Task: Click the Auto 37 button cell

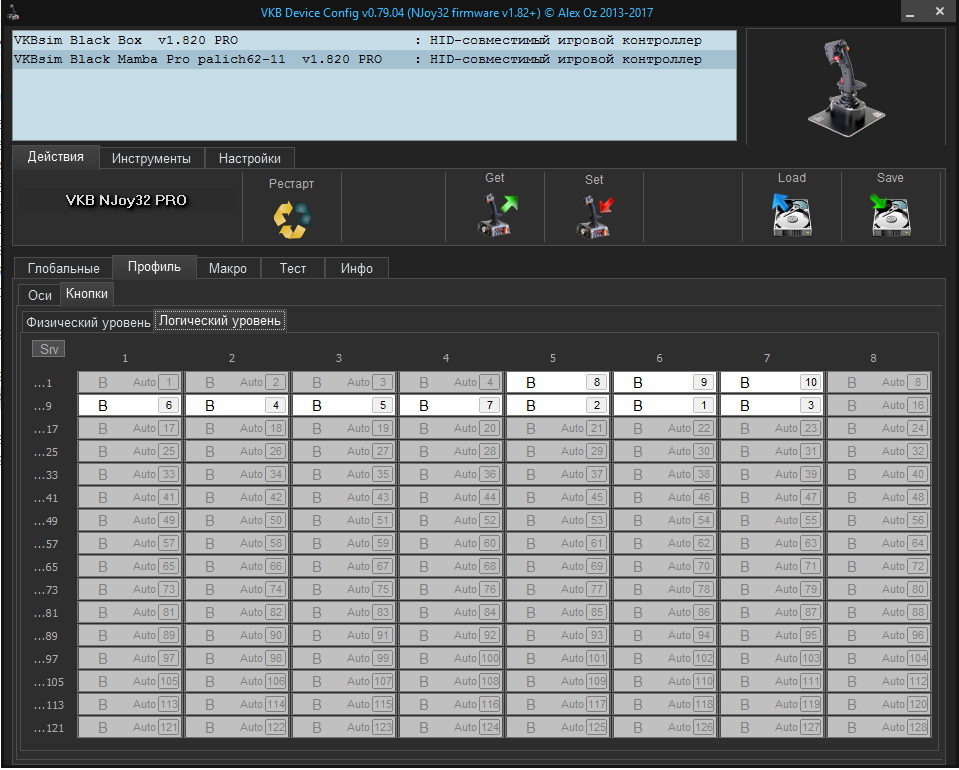Action: coord(558,474)
